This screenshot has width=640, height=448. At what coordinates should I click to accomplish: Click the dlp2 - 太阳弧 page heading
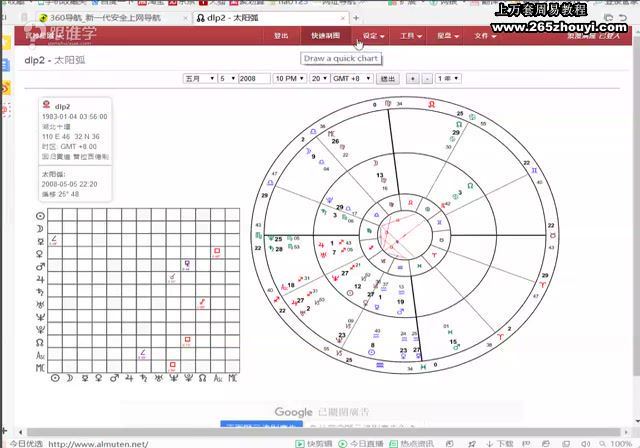[55, 60]
